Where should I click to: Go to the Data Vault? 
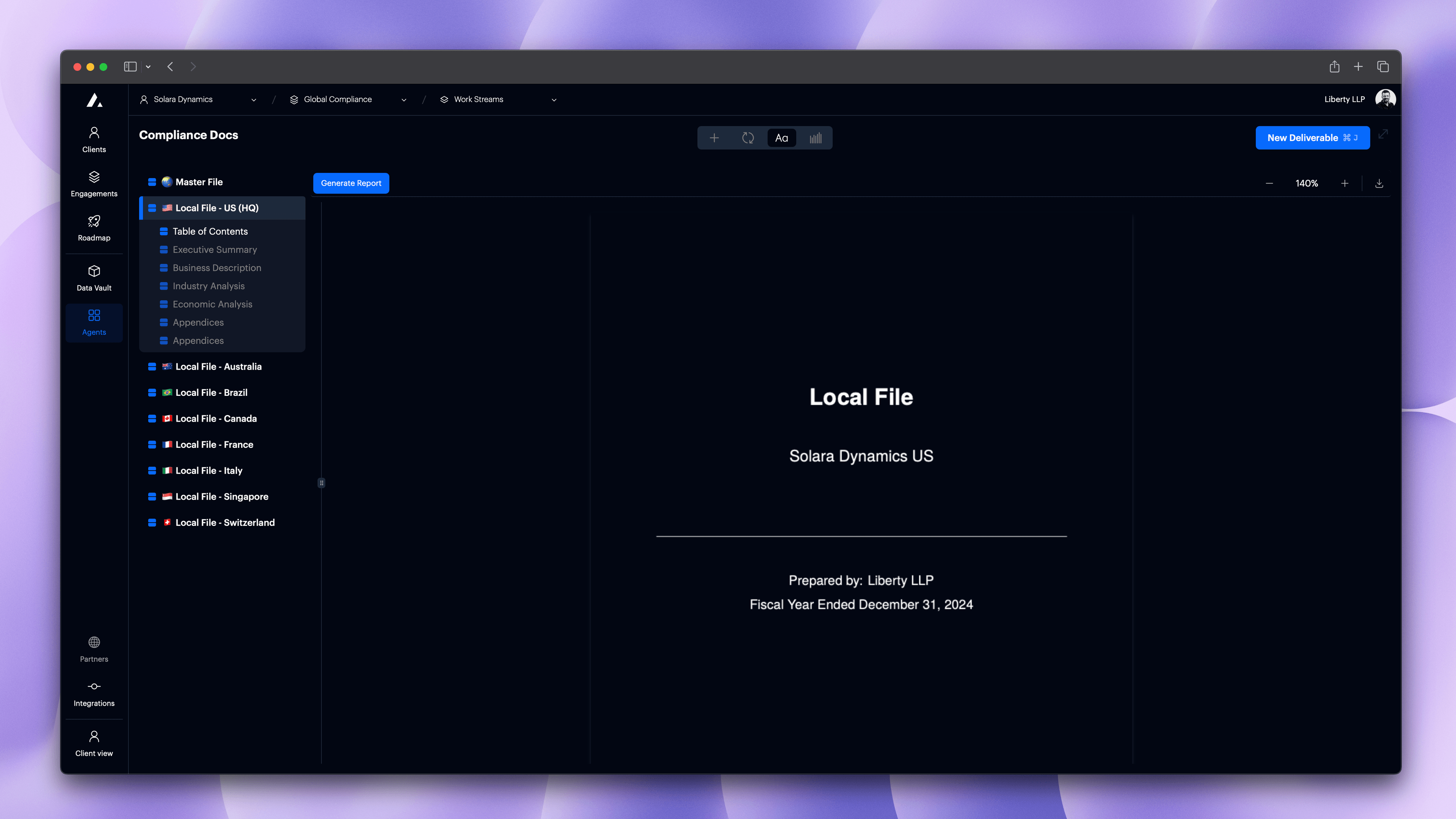94,277
